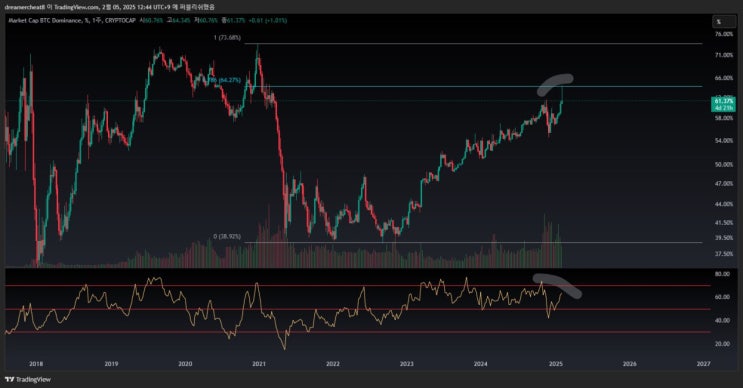Screen dimensions: 743x388
Task: Click the '1 (73.68%)' Fibonacci level label
Action: point(227,37)
